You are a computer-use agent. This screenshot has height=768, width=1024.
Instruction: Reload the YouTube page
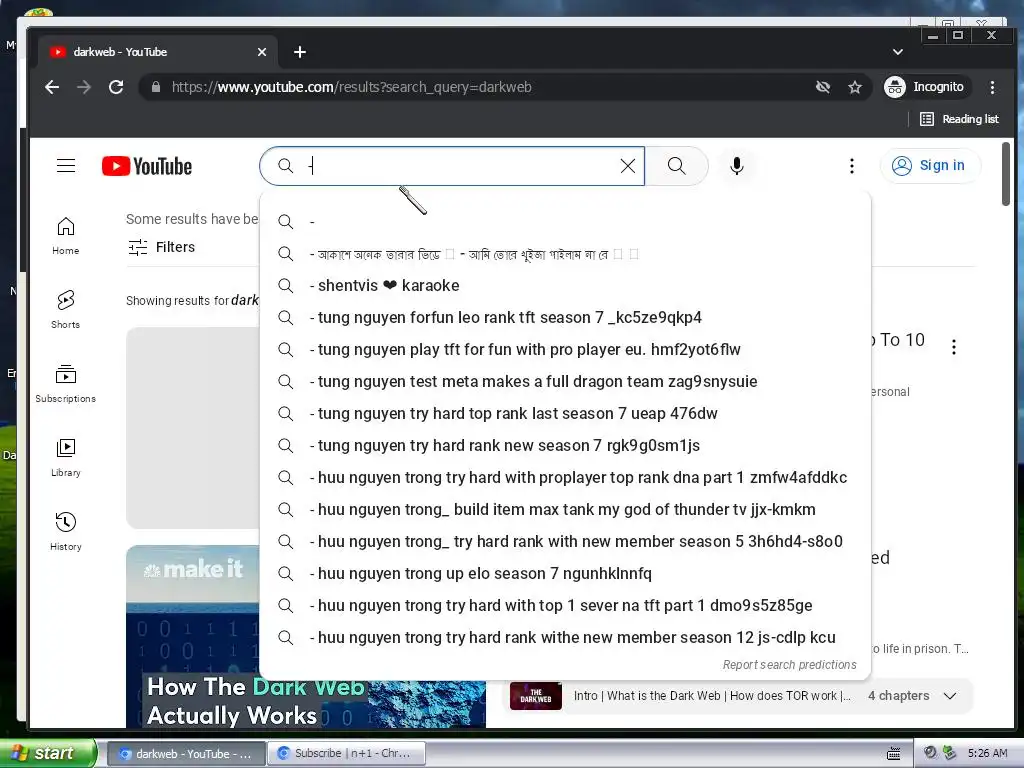click(x=116, y=87)
